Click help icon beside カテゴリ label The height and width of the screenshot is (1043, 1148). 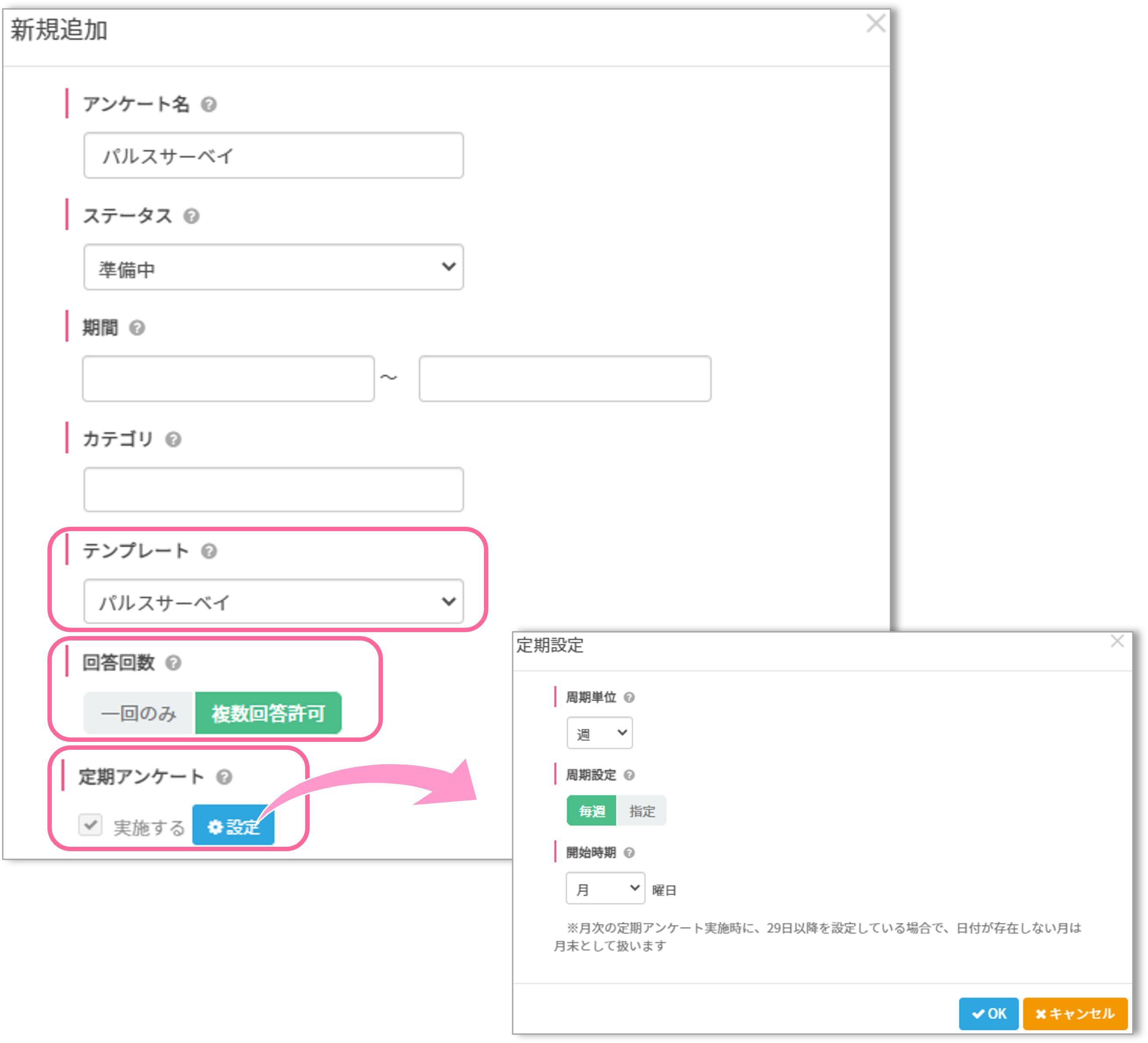[173, 439]
